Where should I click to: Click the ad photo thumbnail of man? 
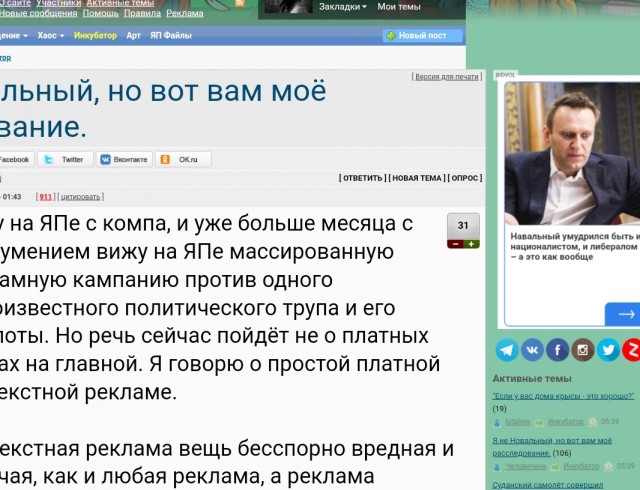click(x=572, y=154)
